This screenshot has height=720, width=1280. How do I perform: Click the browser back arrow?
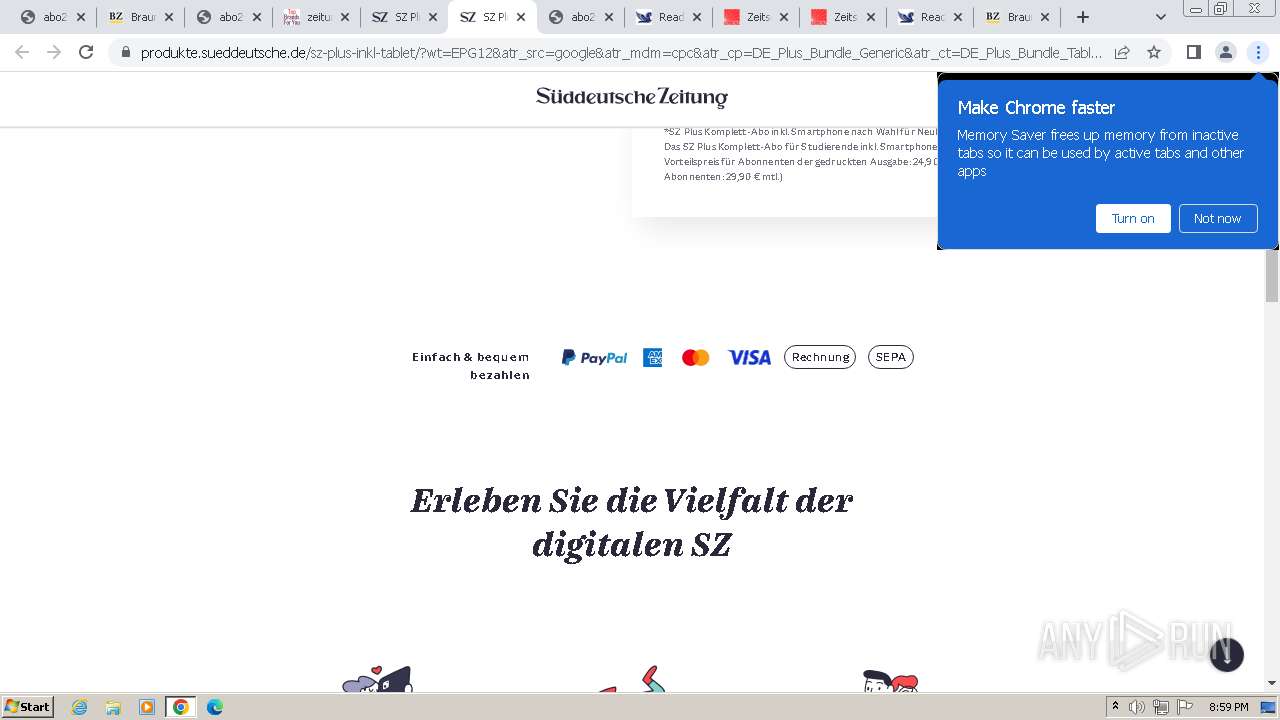click(22, 52)
